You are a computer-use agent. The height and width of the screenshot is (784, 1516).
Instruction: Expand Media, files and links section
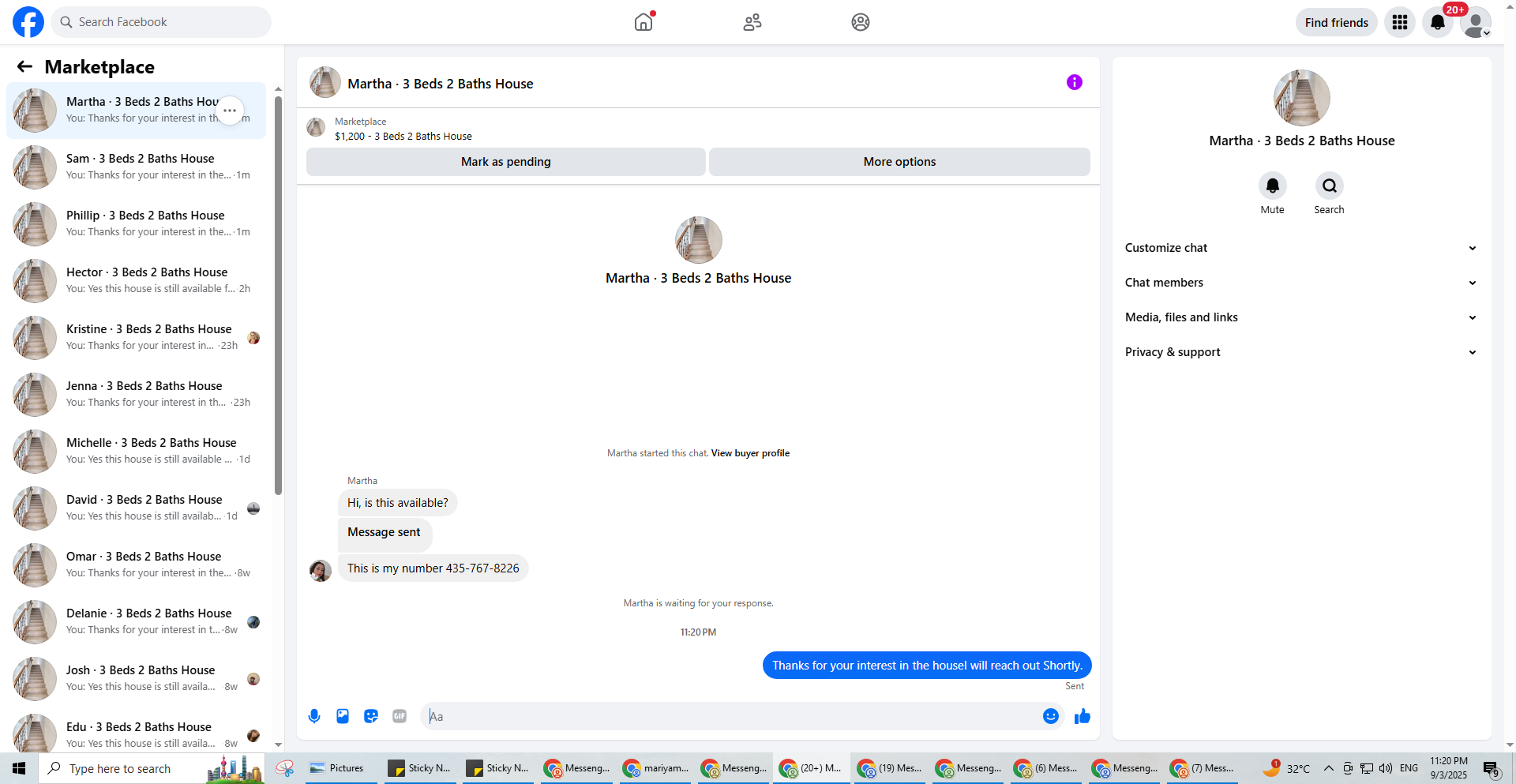1301,317
